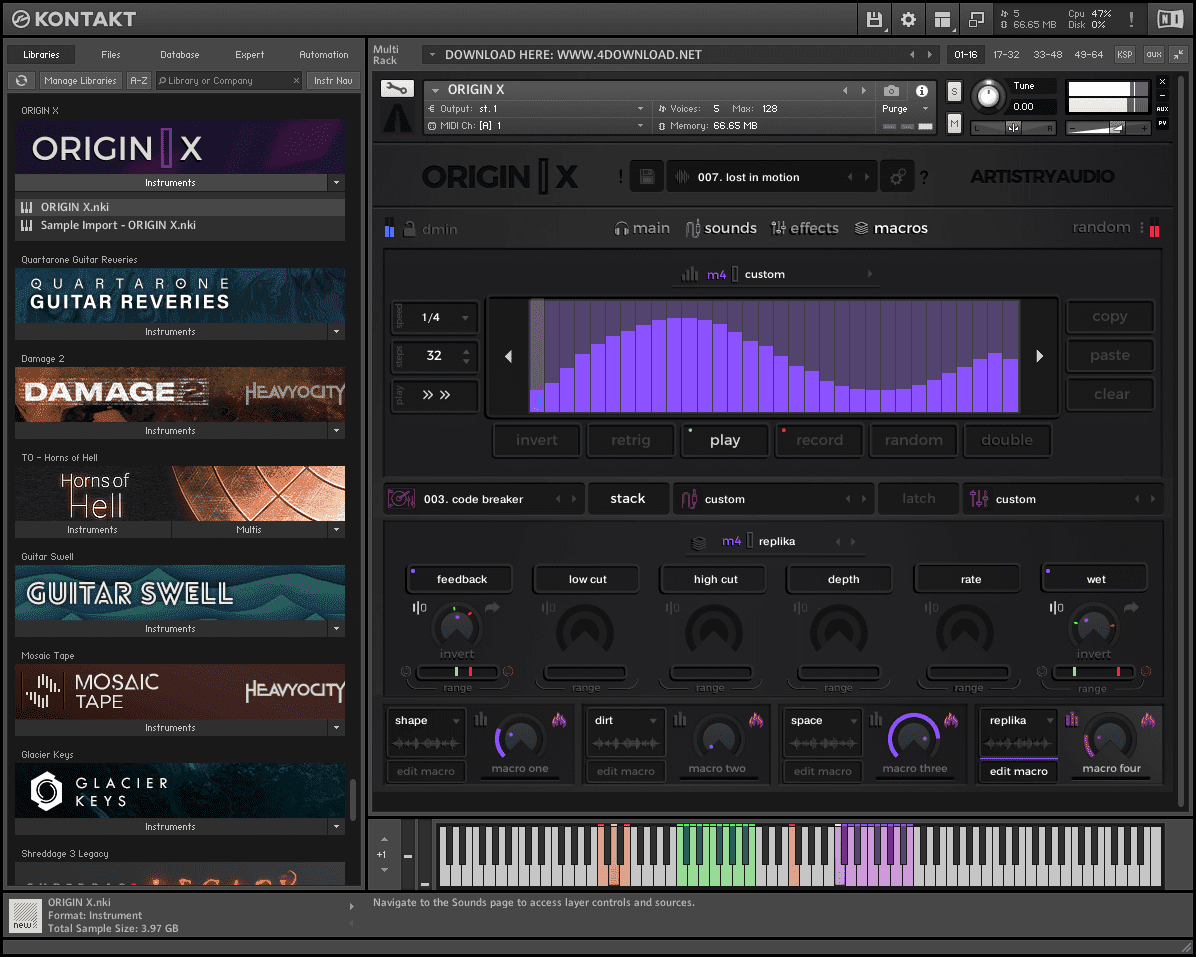1196x957 pixels.
Task: Click the feedback range slider
Action: [x=457, y=672]
